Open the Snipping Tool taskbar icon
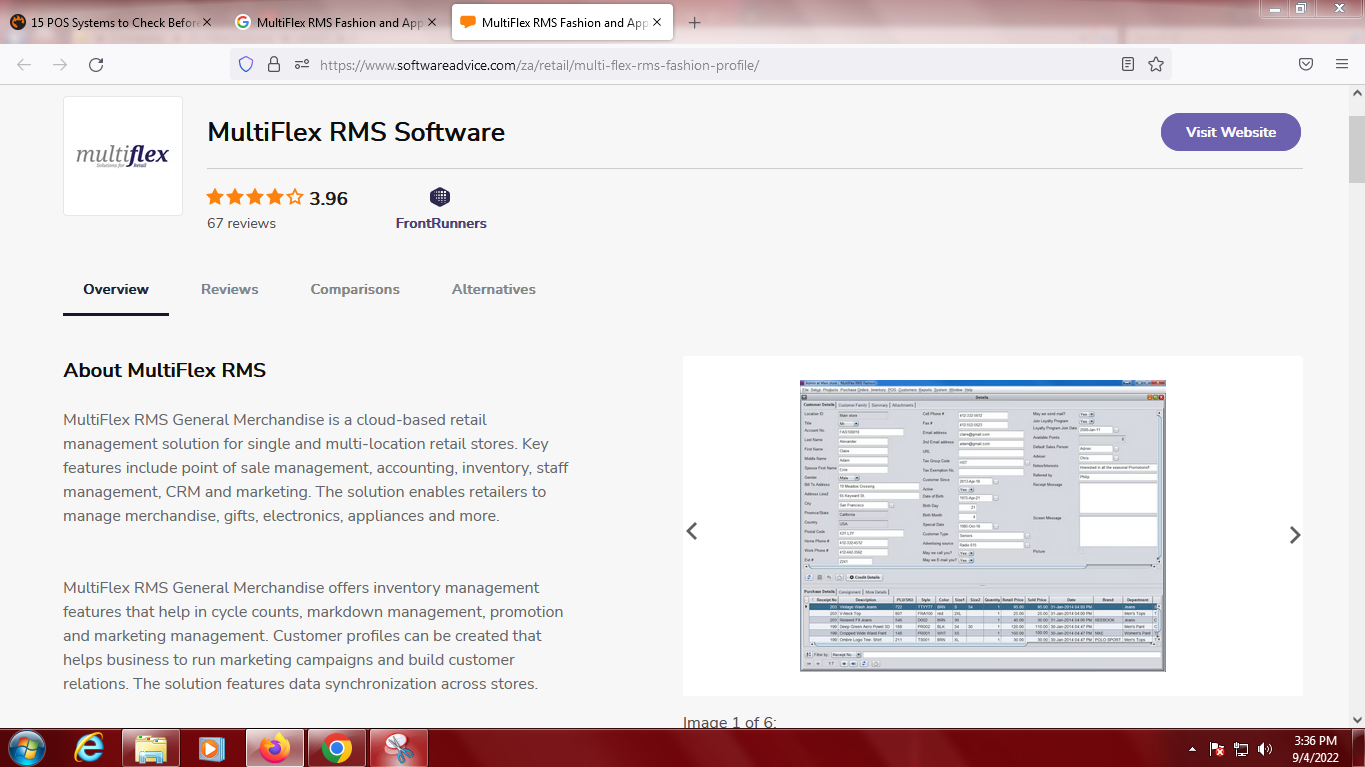Screen dimensions: 1365x767 click(398, 748)
